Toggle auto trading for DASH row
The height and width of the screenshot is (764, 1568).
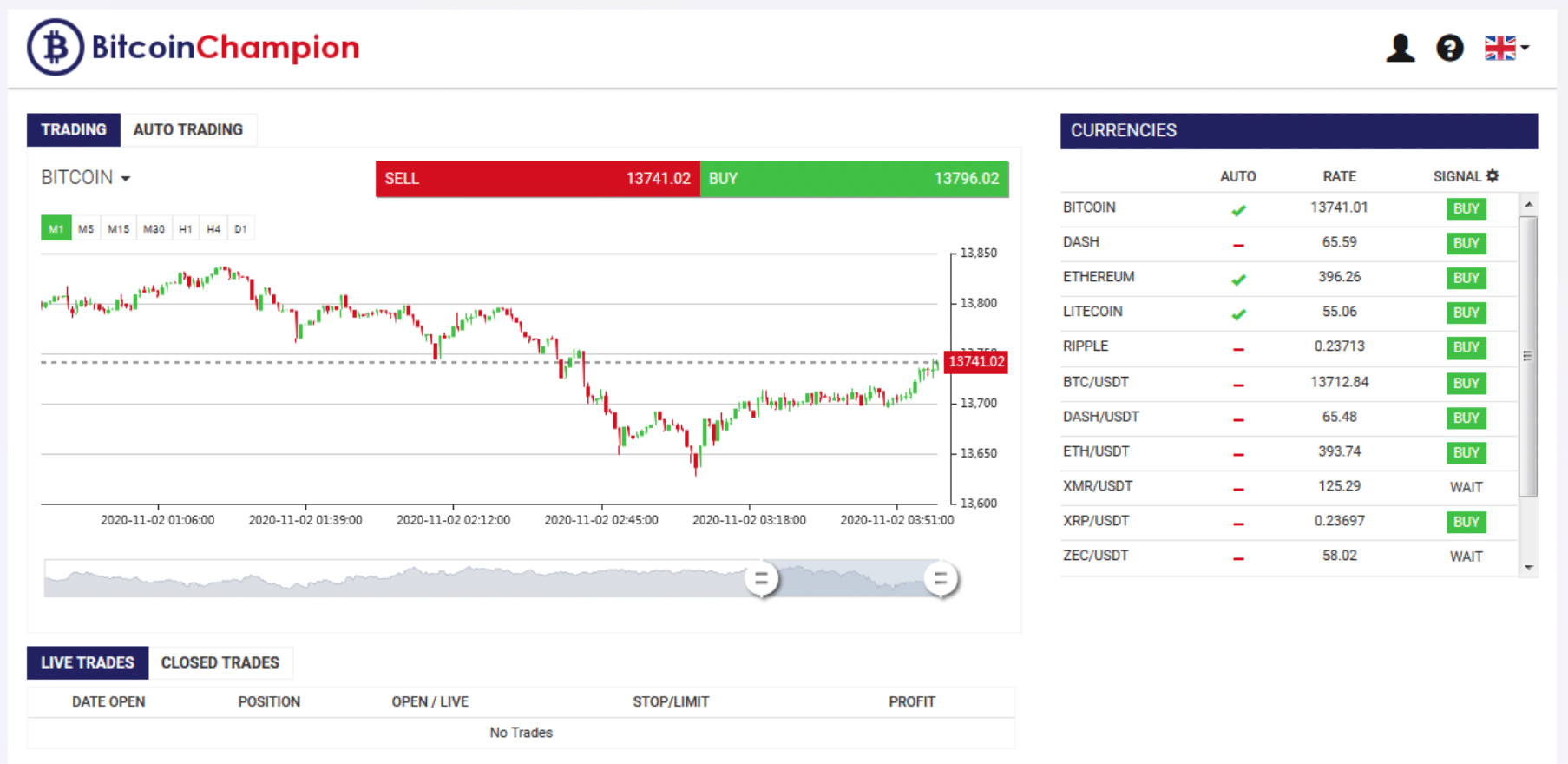pyautogui.click(x=1238, y=245)
